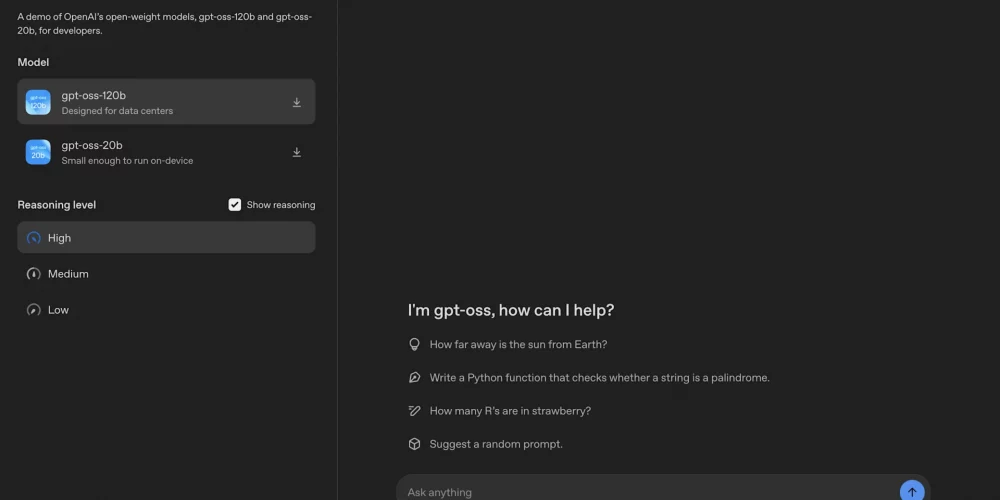Image resolution: width=1000 pixels, height=500 pixels.
Task: Send message with blue arrow button
Action: click(912, 492)
